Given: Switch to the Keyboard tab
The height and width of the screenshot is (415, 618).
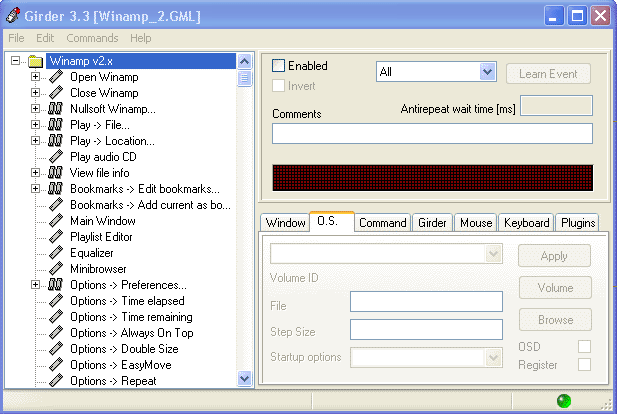Looking at the screenshot, I should coord(527,223).
